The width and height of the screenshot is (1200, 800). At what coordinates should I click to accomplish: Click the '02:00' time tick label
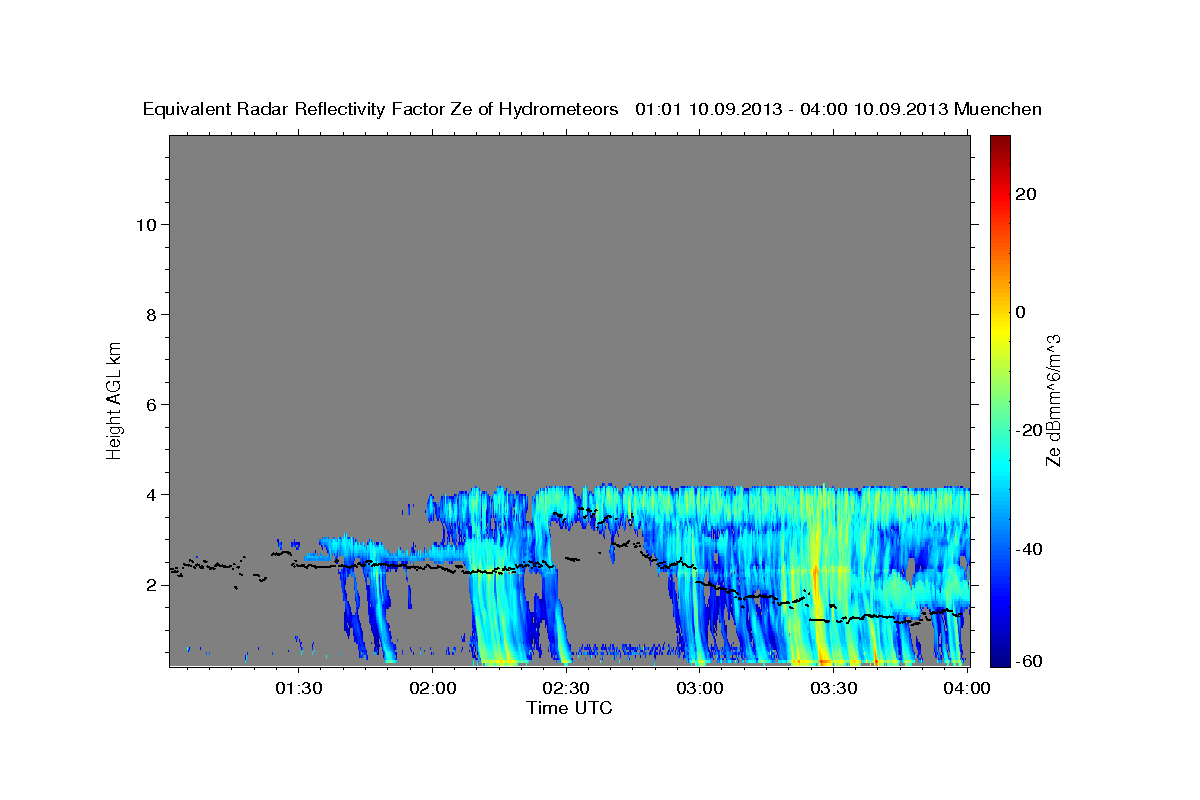[433, 688]
